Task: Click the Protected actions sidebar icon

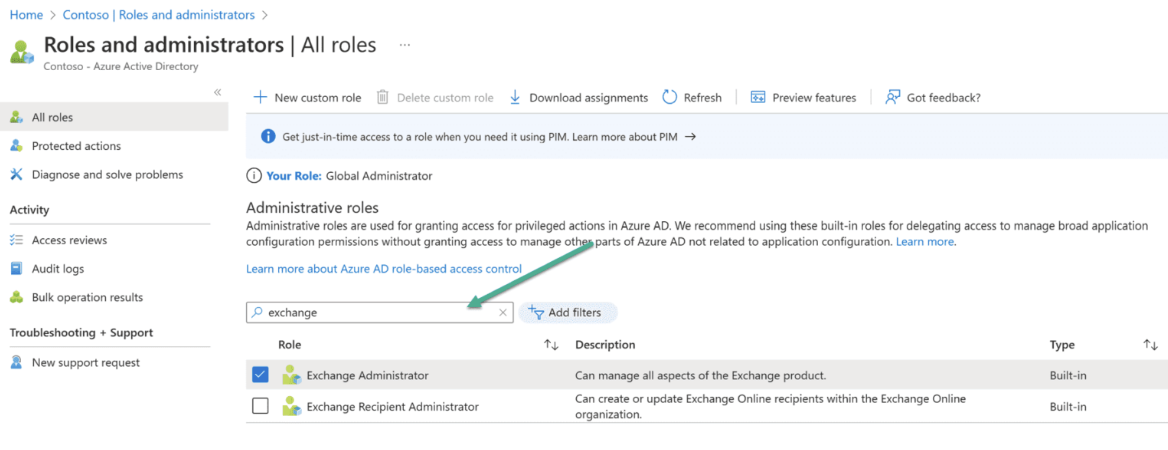Action: 16,146
